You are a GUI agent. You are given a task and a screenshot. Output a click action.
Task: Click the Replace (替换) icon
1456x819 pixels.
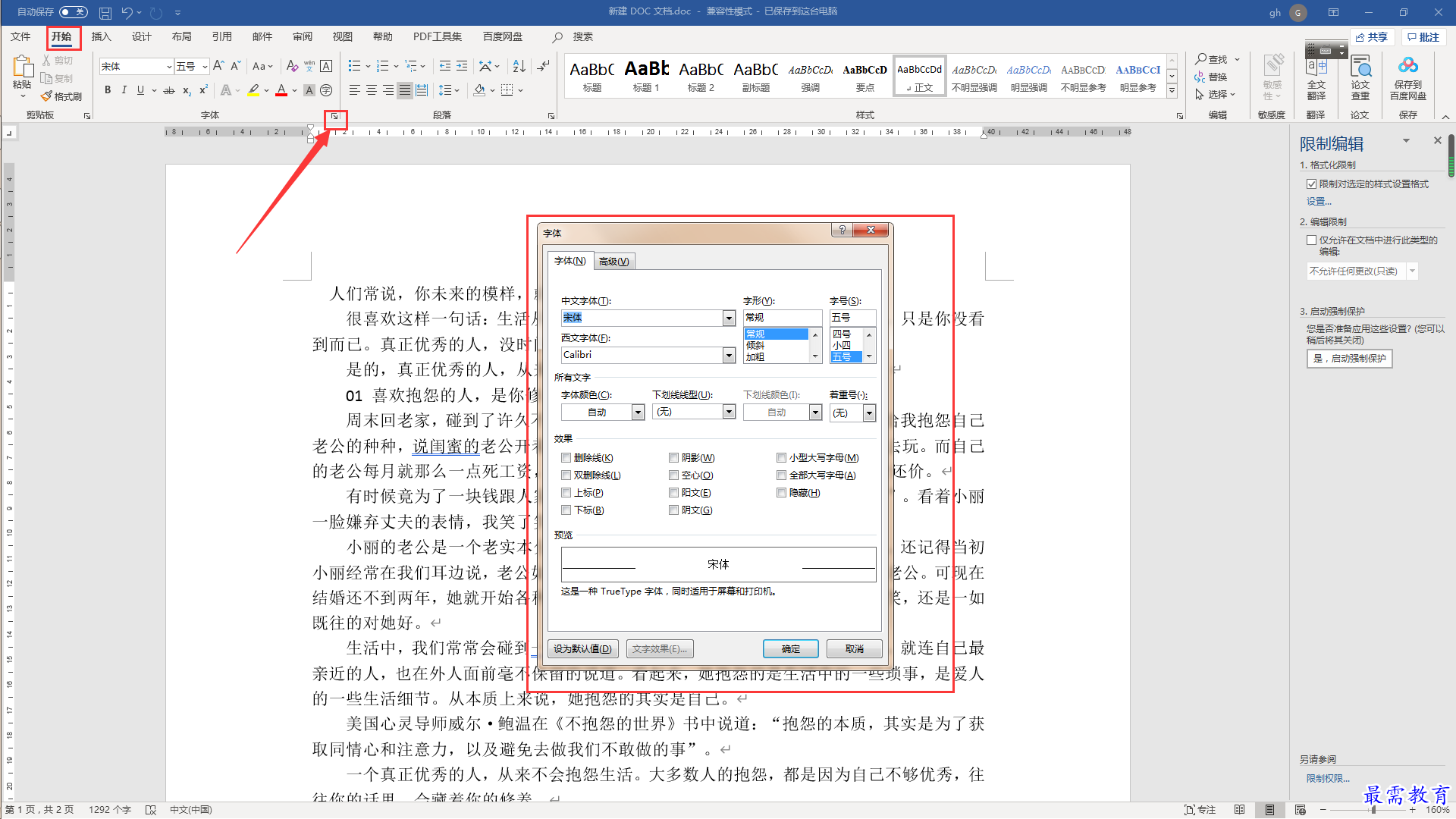[1211, 77]
